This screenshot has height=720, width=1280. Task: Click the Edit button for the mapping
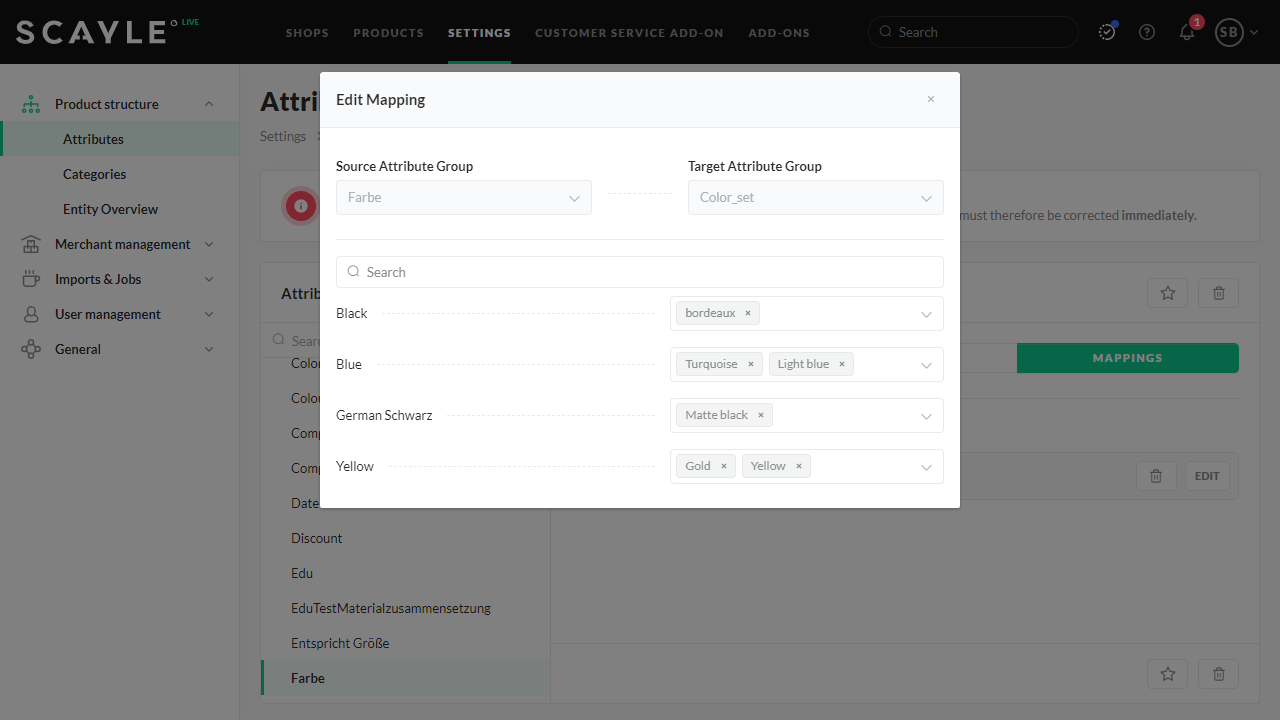(x=1207, y=476)
